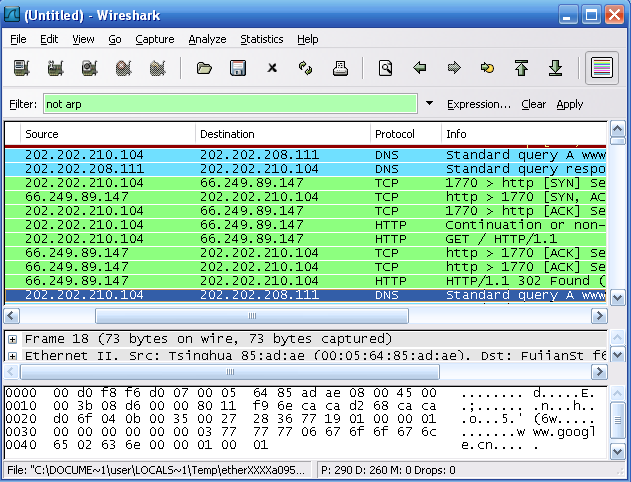Close this capture file X icon
The width and height of the screenshot is (631, 482).
pos(272,68)
